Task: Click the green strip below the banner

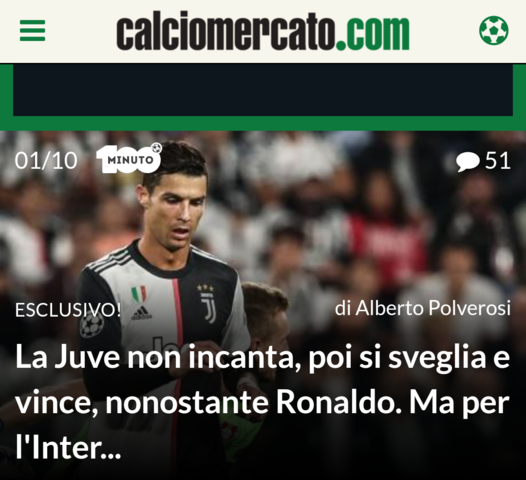Action: [x=263, y=123]
